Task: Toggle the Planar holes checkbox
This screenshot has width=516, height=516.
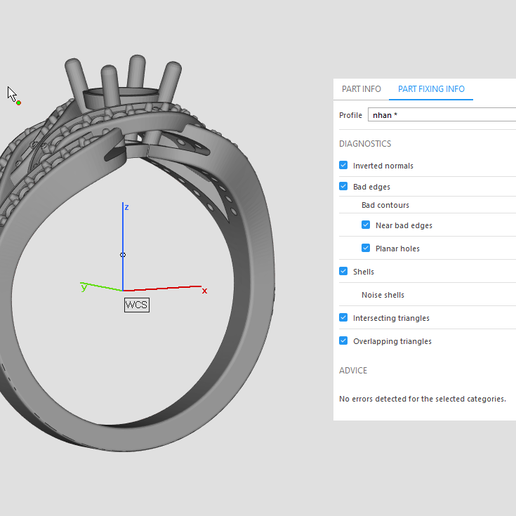Action: [x=366, y=248]
